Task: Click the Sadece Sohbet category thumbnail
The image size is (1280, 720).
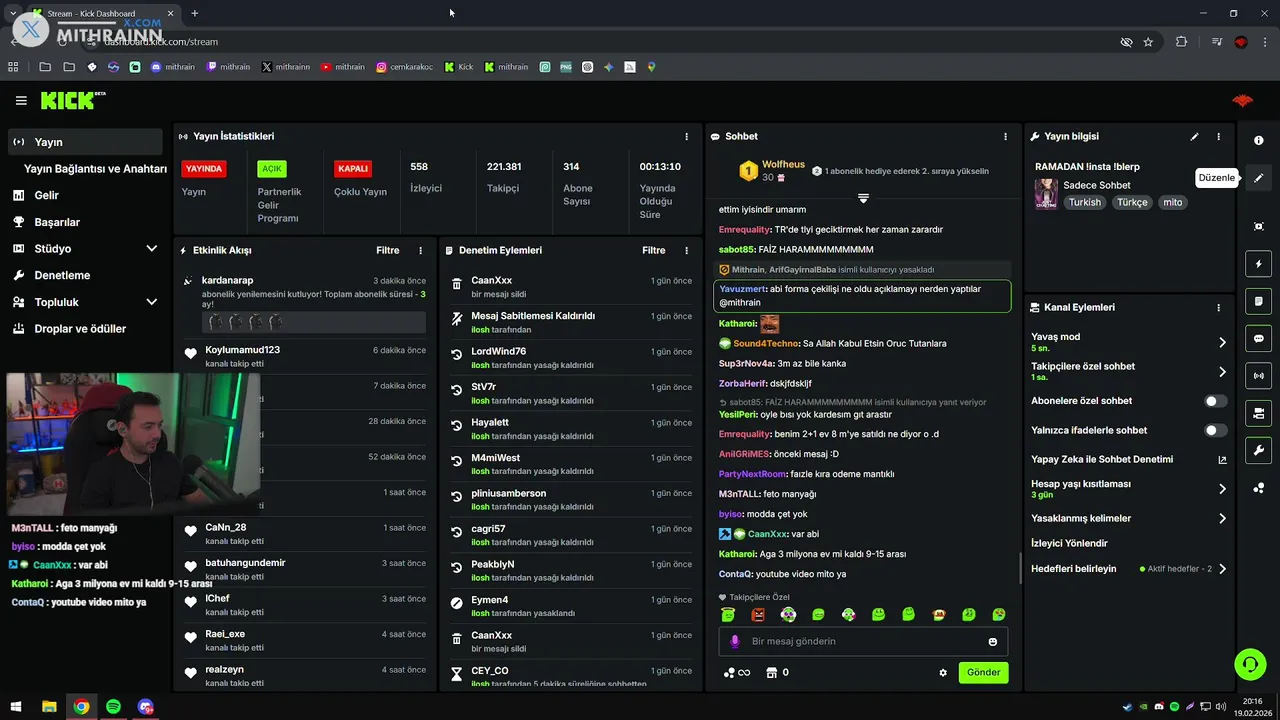Action: click(x=1046, y=194)
